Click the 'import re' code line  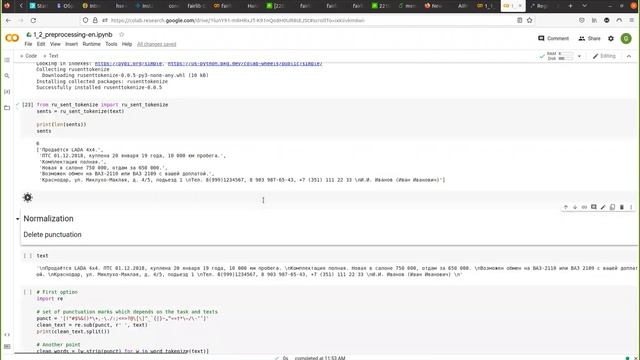[x=50, y=299]
